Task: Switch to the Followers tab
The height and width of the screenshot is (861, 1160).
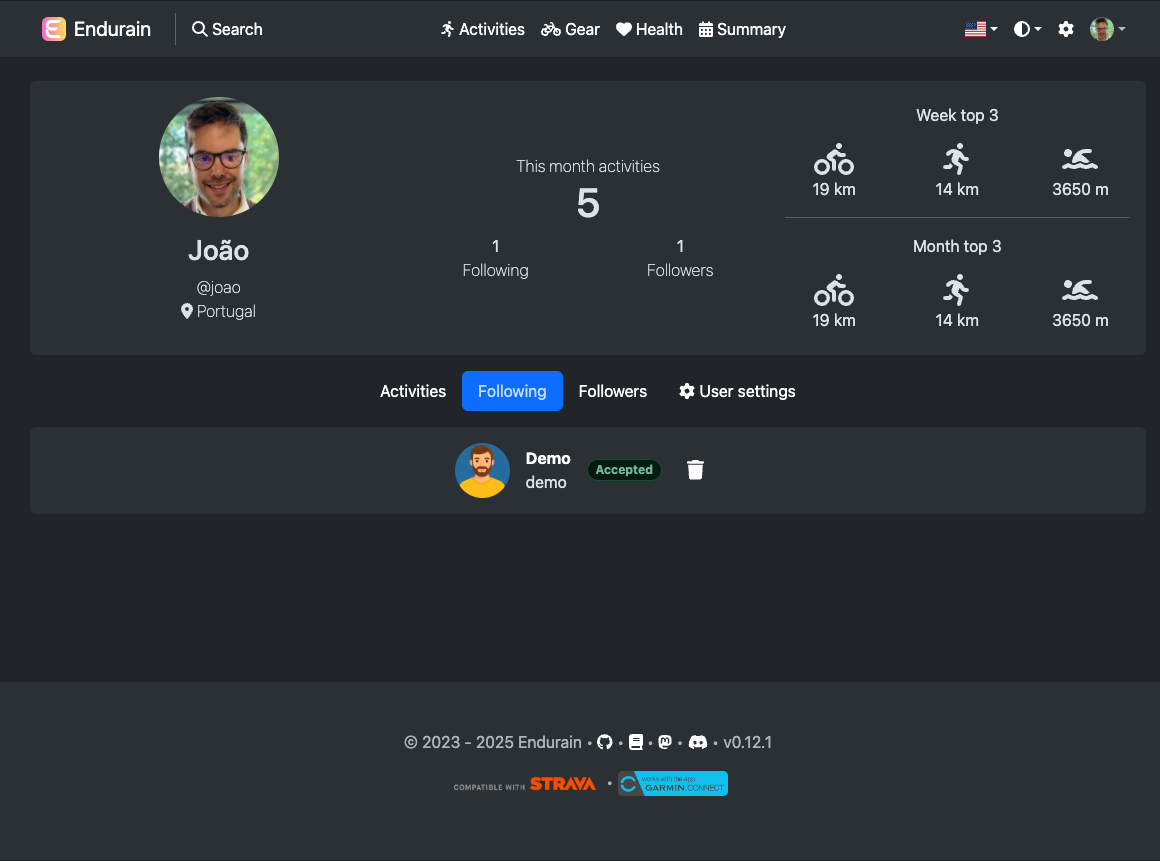Action: coord(613,391)
